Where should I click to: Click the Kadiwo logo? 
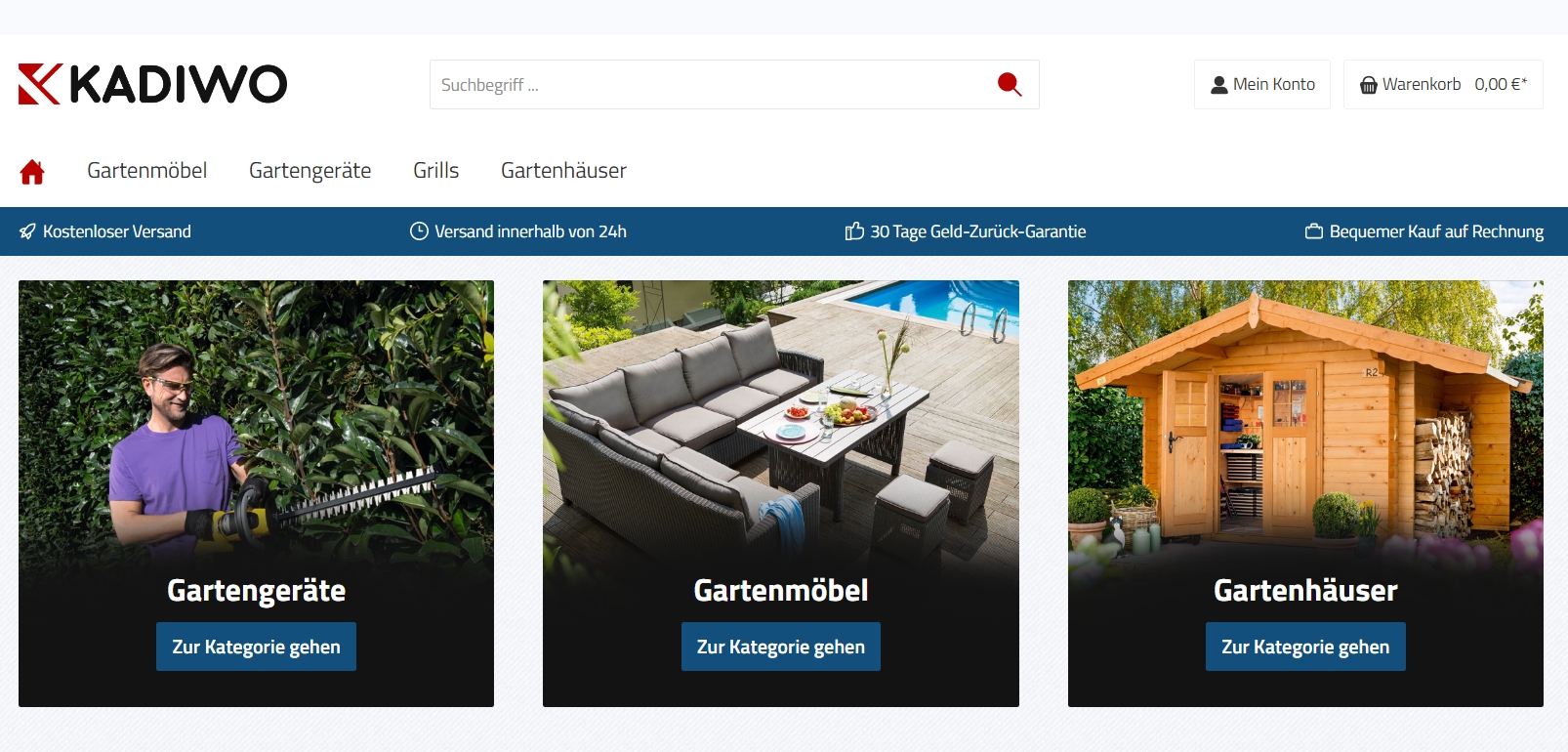[152, 84]
